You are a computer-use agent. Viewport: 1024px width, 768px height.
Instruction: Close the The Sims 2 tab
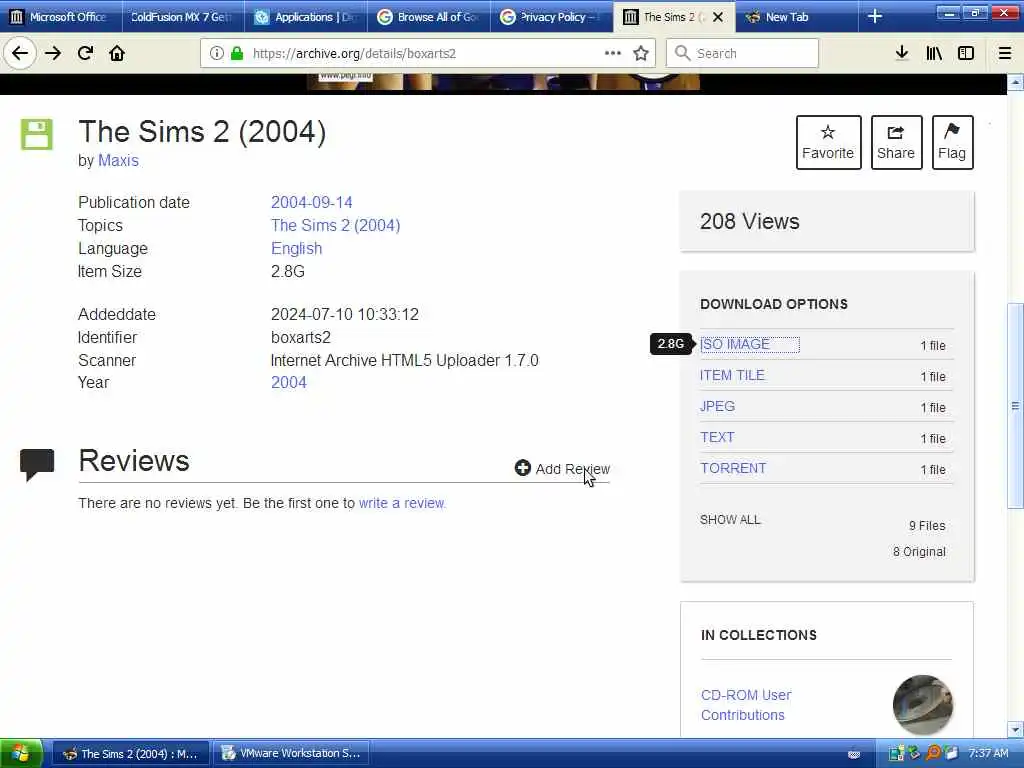pyautogui.click(x=718, y=17)
